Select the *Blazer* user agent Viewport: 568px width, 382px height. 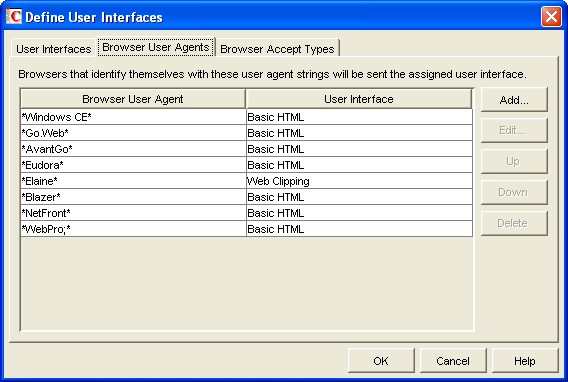click(133, 197)
